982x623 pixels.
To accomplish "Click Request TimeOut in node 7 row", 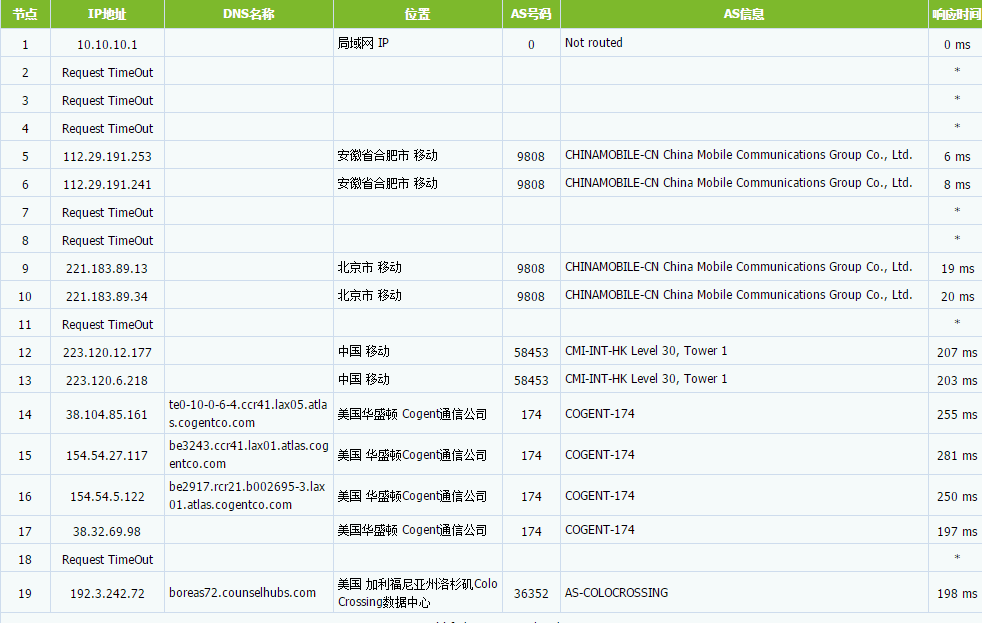I will point(107,213).
